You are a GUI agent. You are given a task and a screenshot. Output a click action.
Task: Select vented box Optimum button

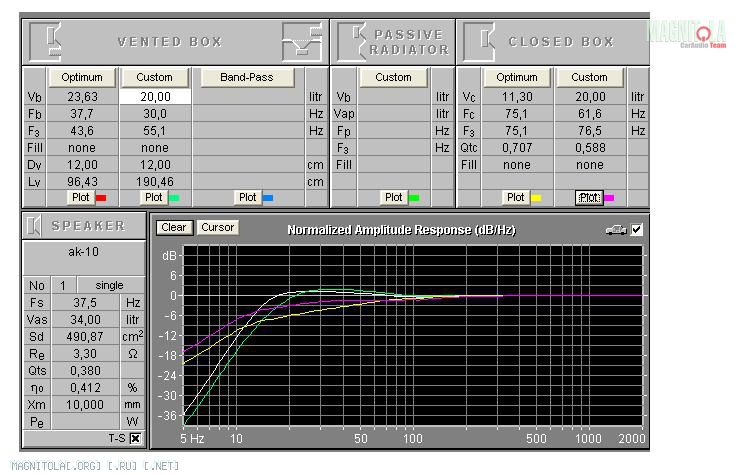click(x=82, y=78)
